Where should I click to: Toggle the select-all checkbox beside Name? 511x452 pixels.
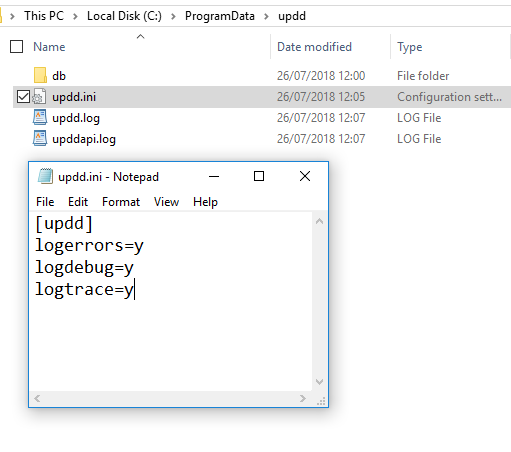(x=16, y=47)
